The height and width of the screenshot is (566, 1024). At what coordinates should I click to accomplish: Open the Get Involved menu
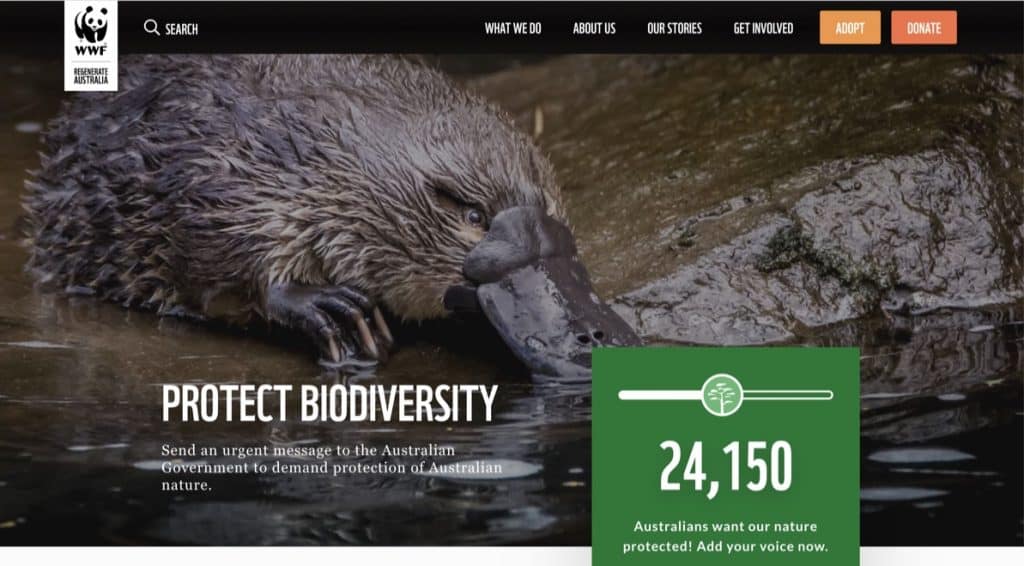(x=763, y=28)
